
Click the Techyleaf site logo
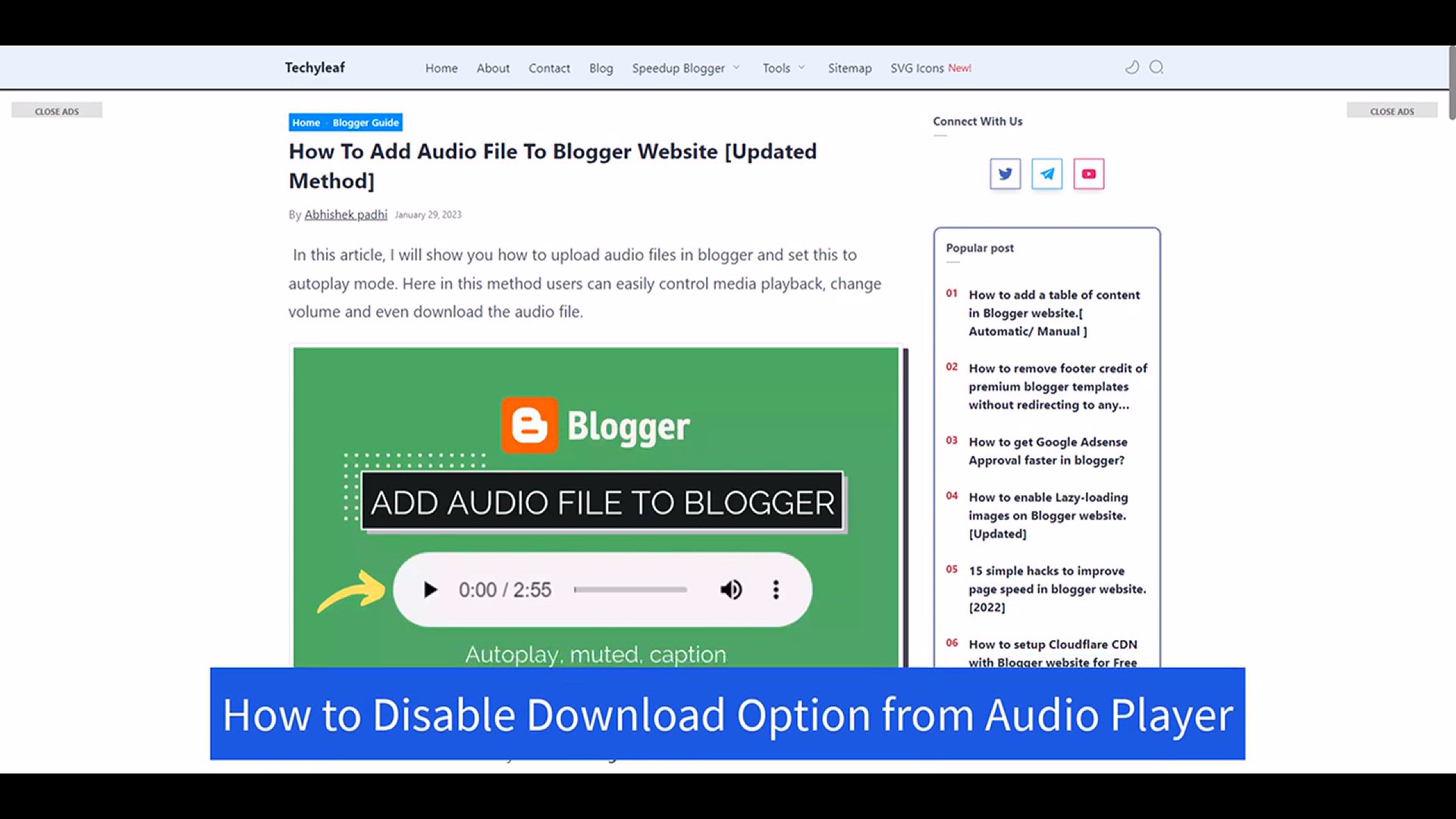tap(315, 67)
